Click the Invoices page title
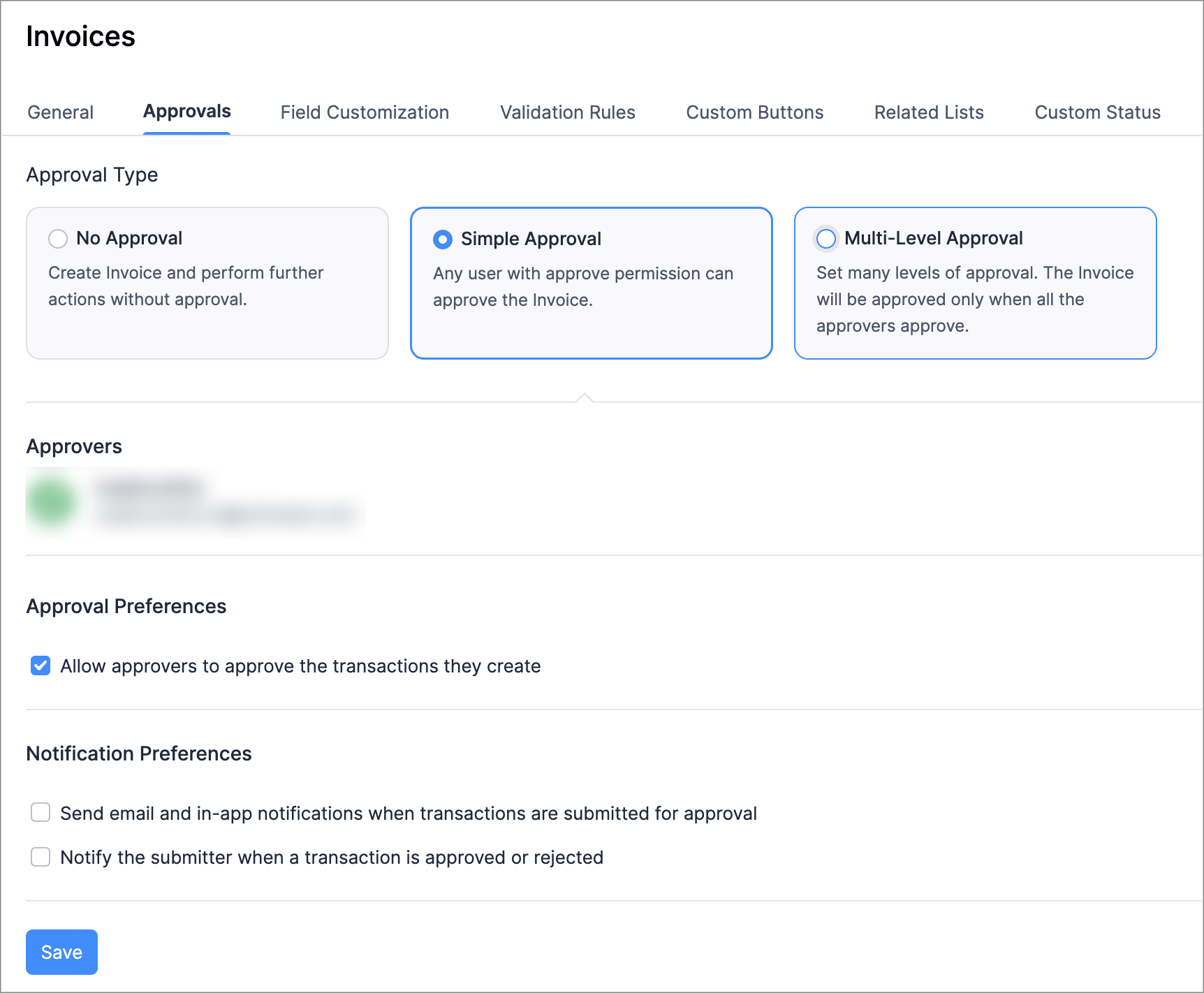Image resolution: width=1204 pixels, height=993 pixels. coord(80,36)
